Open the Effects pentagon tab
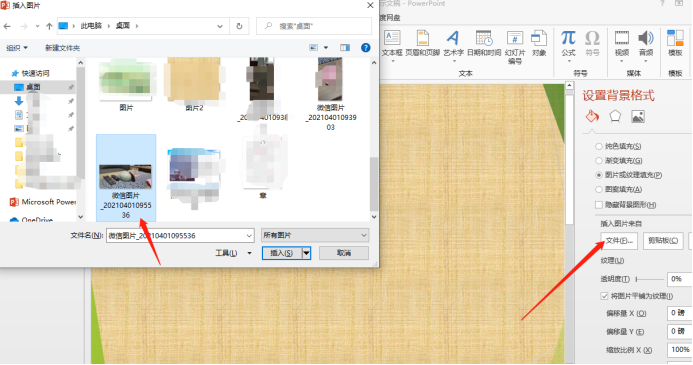The image size is (693, 365). click(x=615, y=117)
